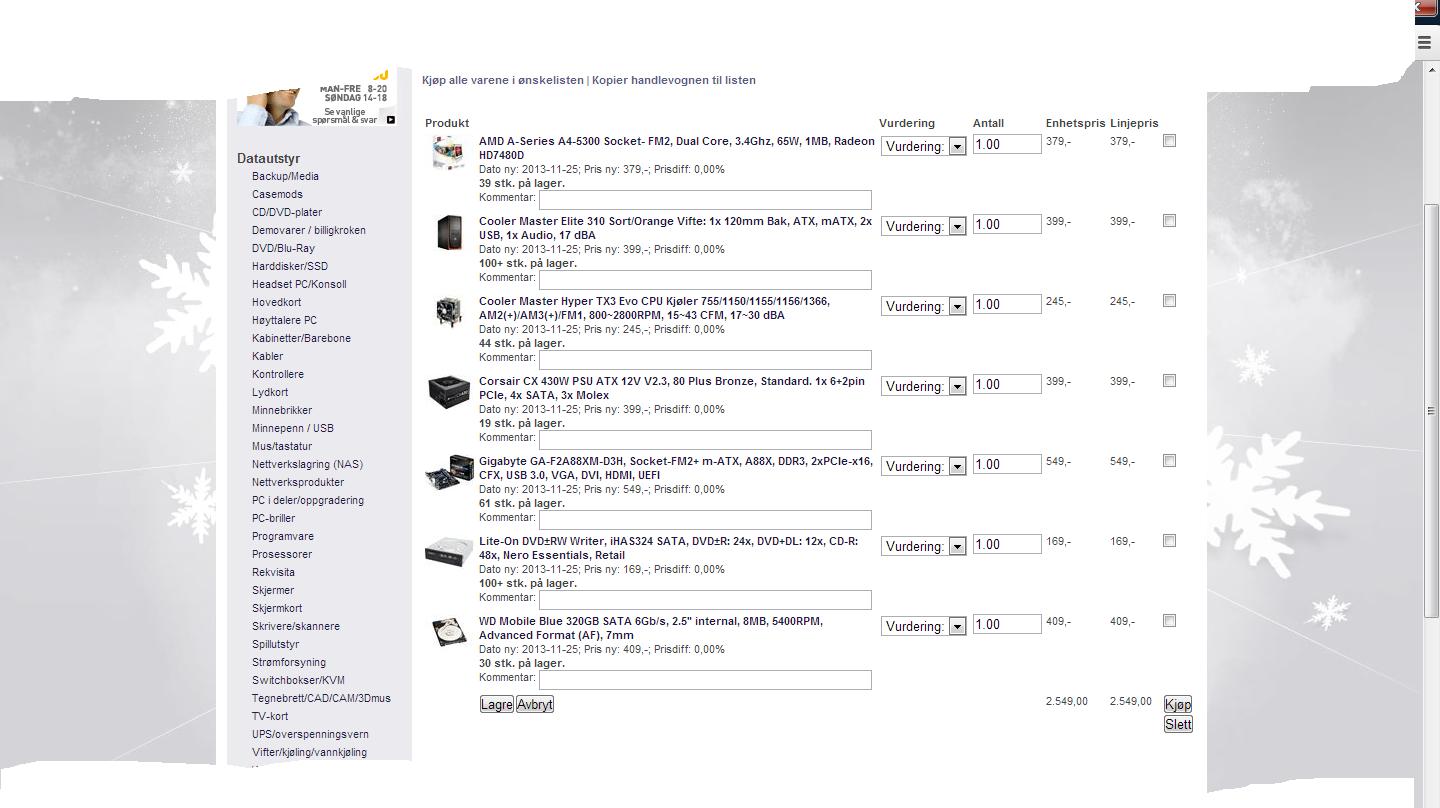Open the TV-kort category
Image resolution: width=1440 pixels, height=808 pixels.
(270, 716)
